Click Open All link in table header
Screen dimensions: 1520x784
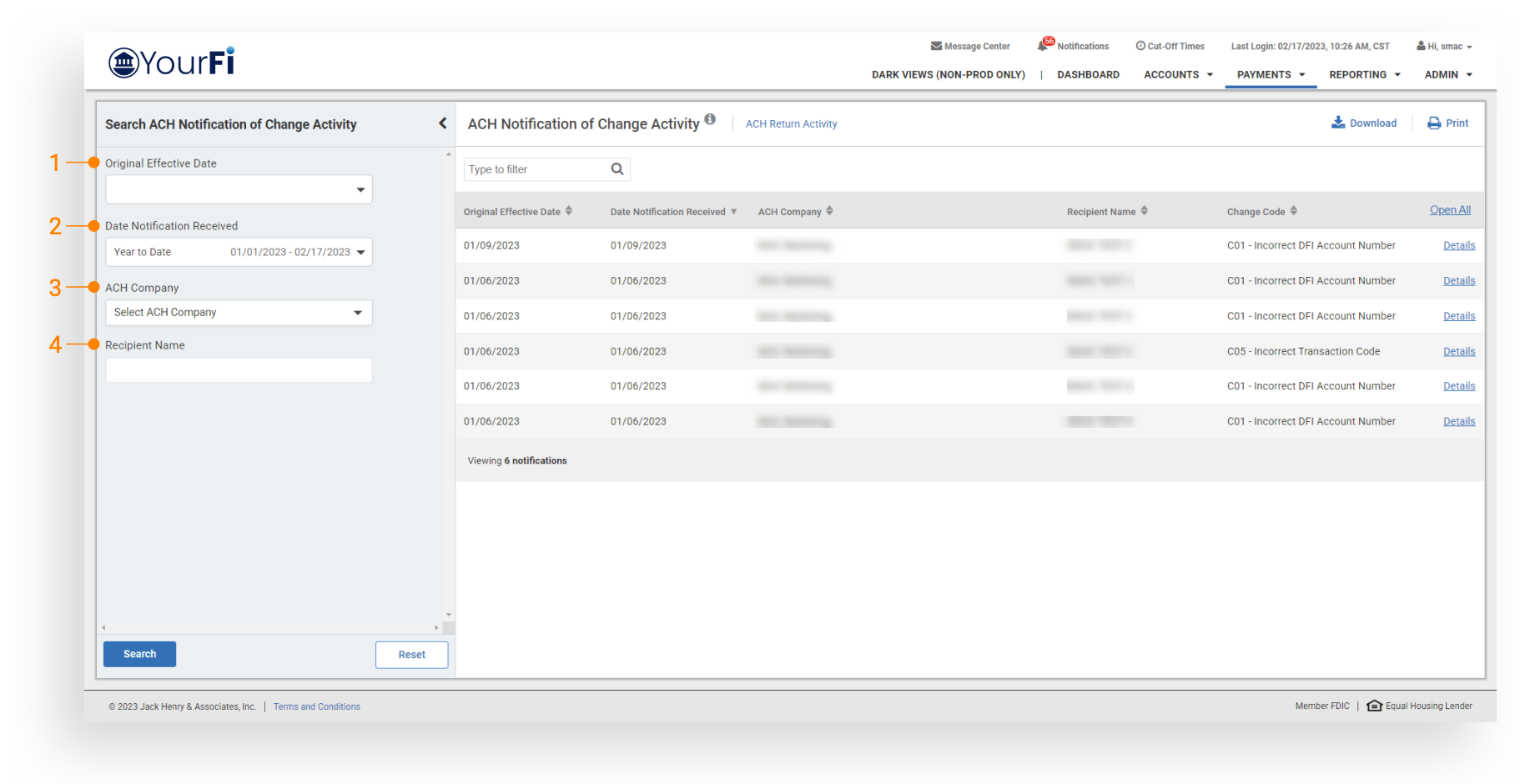tap(1450, 210)
